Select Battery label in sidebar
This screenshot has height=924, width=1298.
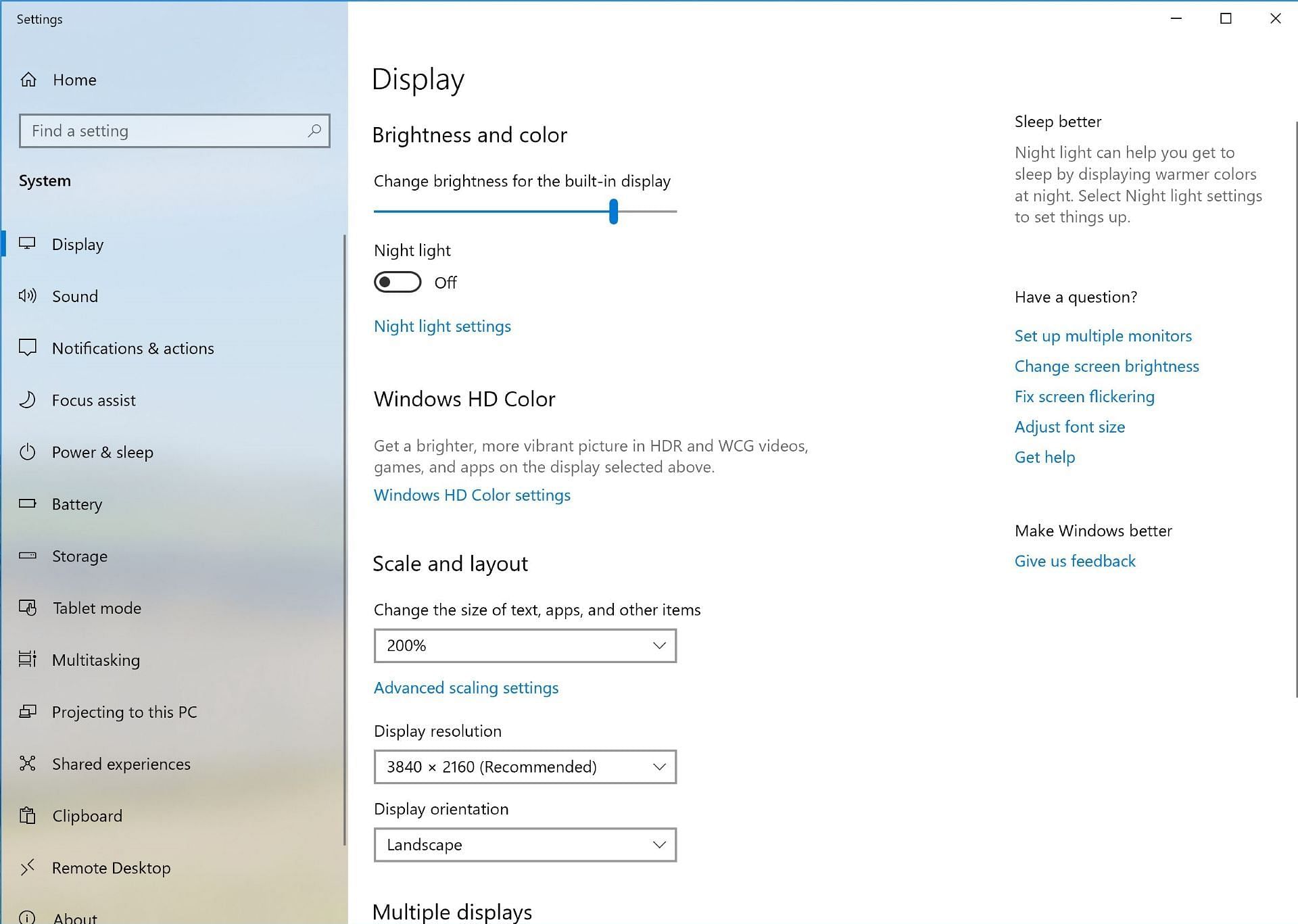click(x=77, y=504)
